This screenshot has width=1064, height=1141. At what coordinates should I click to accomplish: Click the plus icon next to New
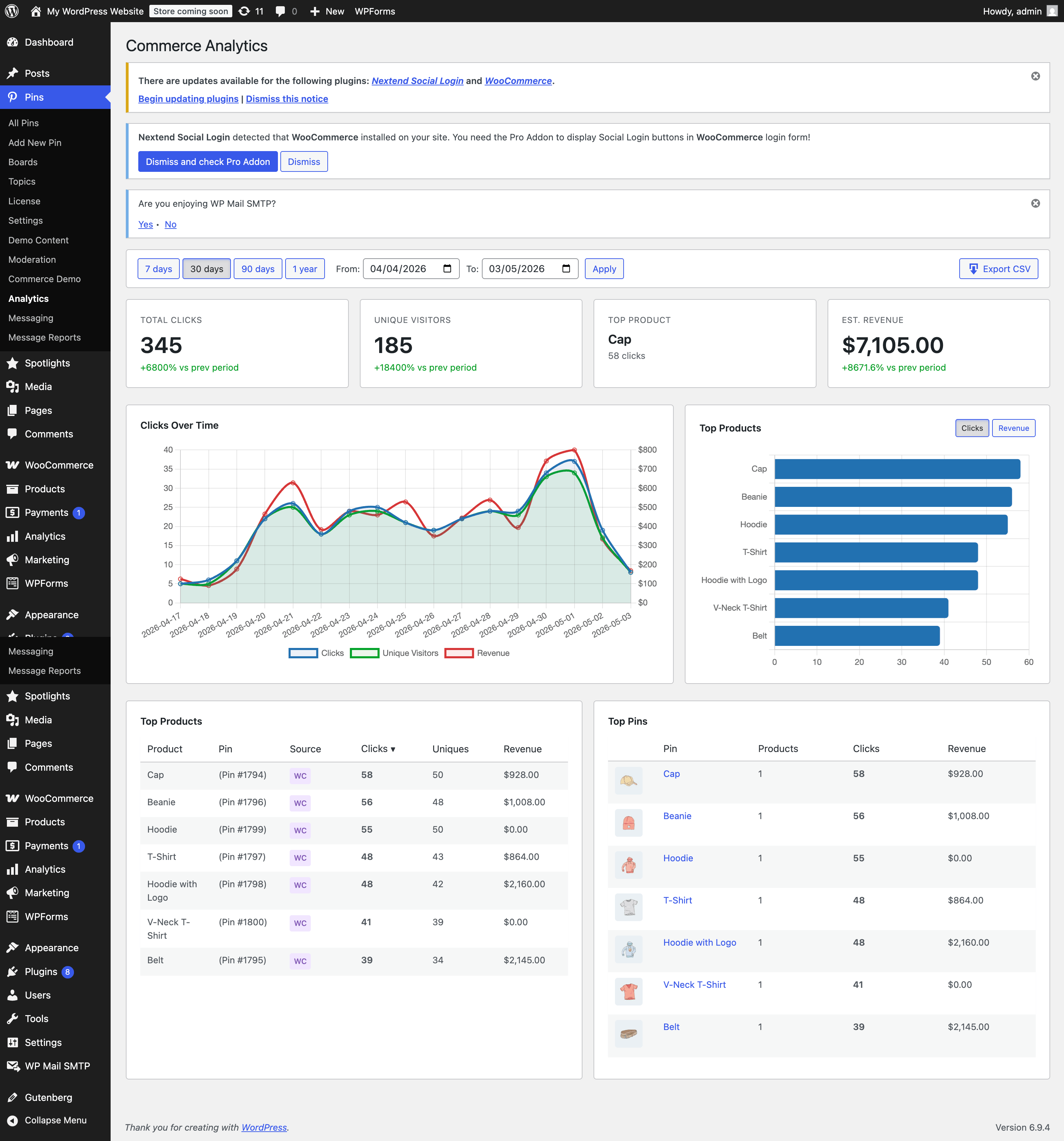(315, 11)
